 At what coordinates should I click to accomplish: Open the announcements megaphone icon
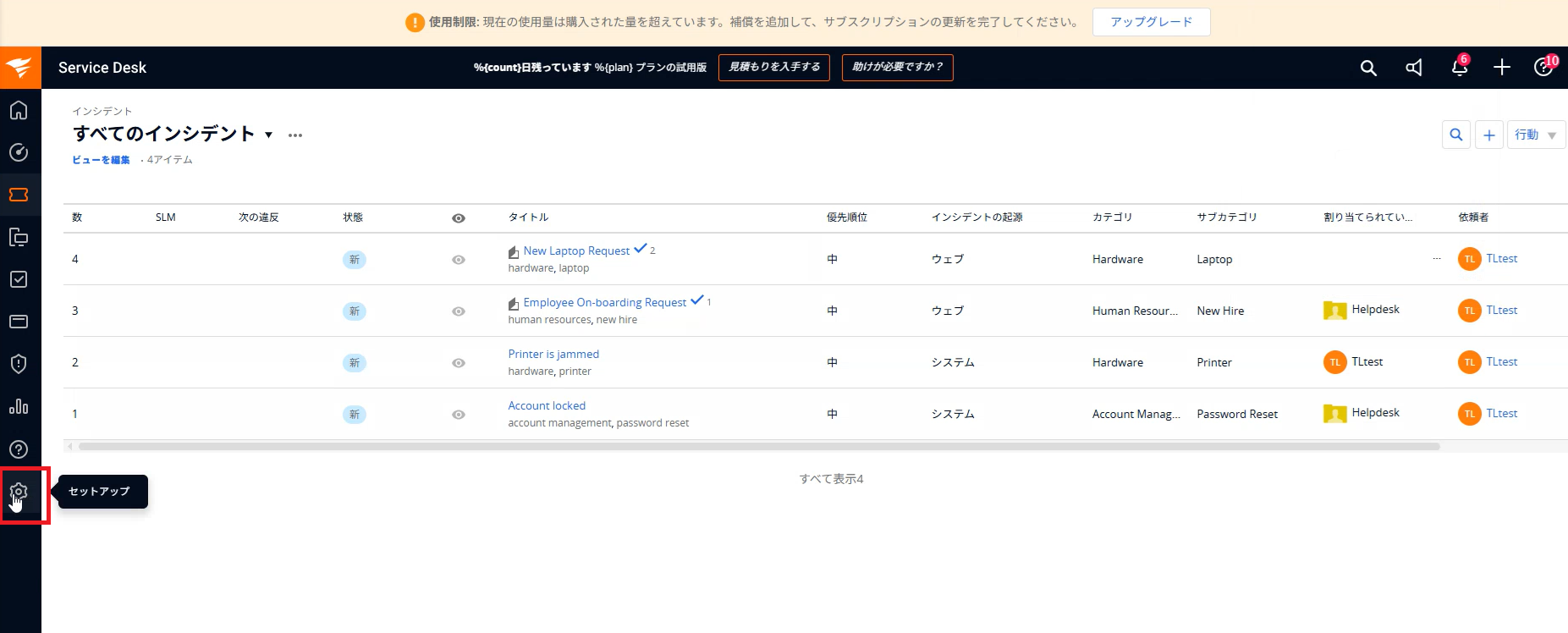[x=1414, y=68]
